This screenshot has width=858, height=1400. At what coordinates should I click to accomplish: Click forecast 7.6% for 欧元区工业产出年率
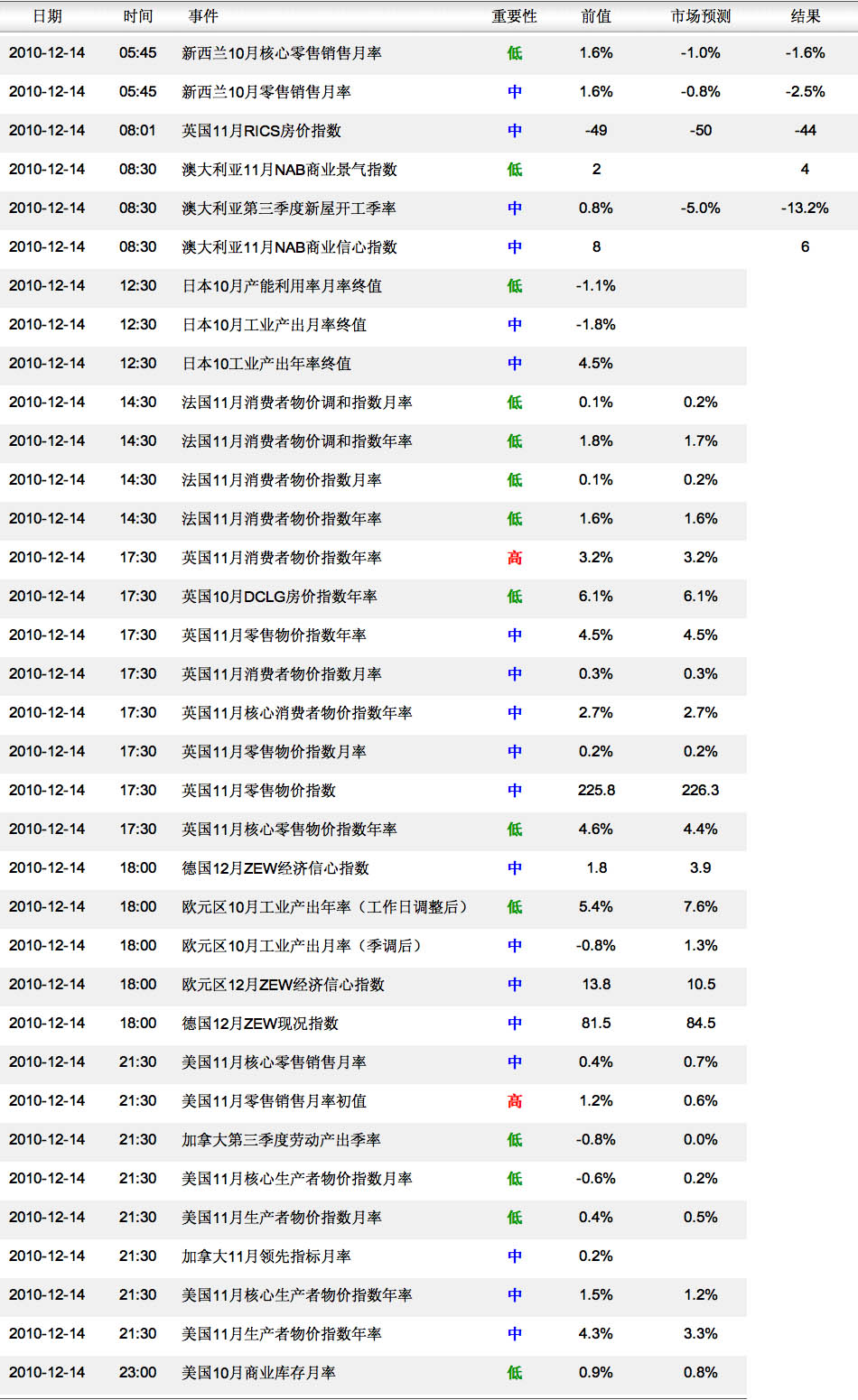point(701,907)
